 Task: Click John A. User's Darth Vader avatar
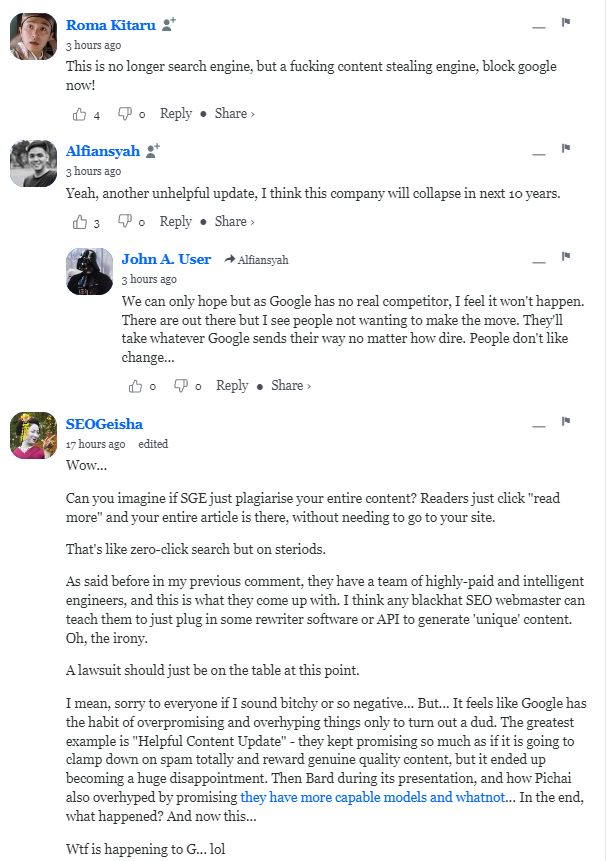coord(89,271)
